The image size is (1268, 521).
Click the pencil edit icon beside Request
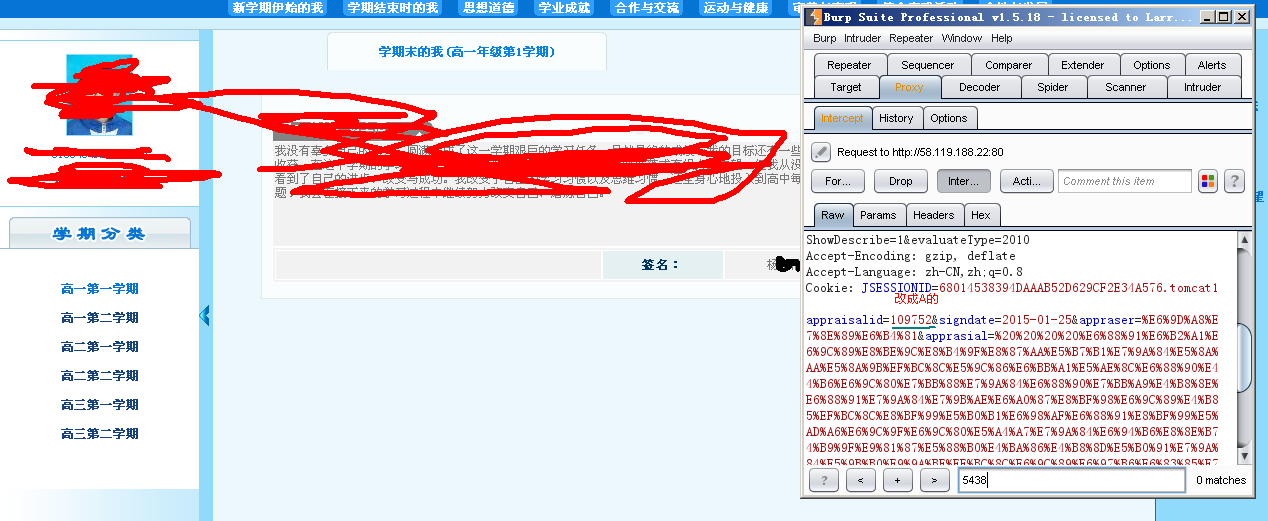point(821,152)
